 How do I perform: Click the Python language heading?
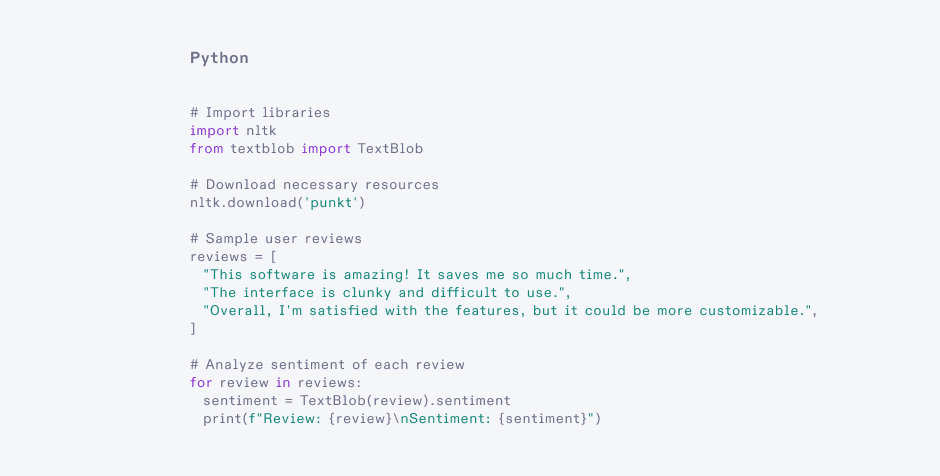coord(219,58)
